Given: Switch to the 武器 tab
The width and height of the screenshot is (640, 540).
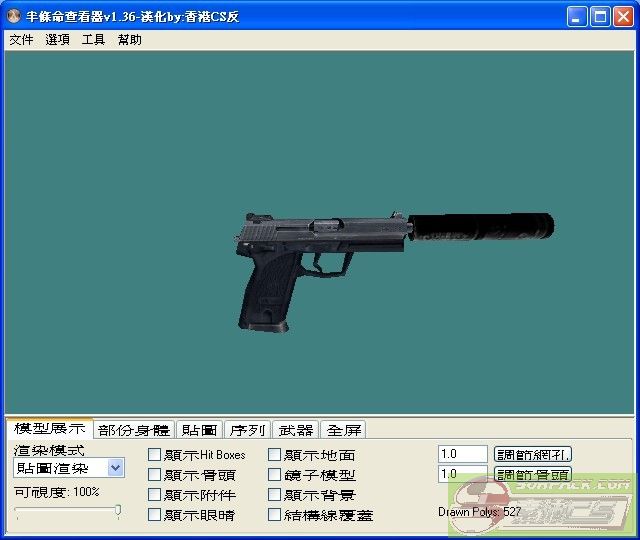Looking at the screenshot, I should coord(295,430).
